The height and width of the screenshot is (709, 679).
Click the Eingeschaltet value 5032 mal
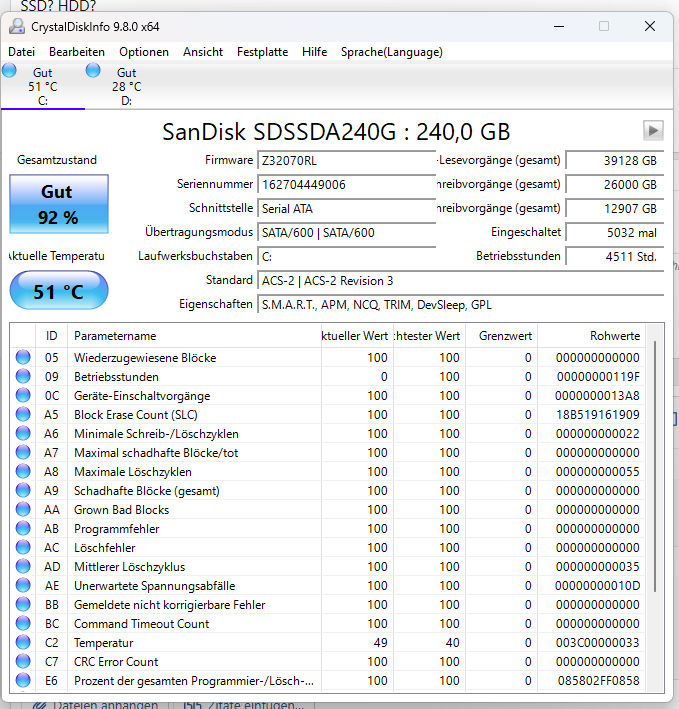click(x=615, y=232)
